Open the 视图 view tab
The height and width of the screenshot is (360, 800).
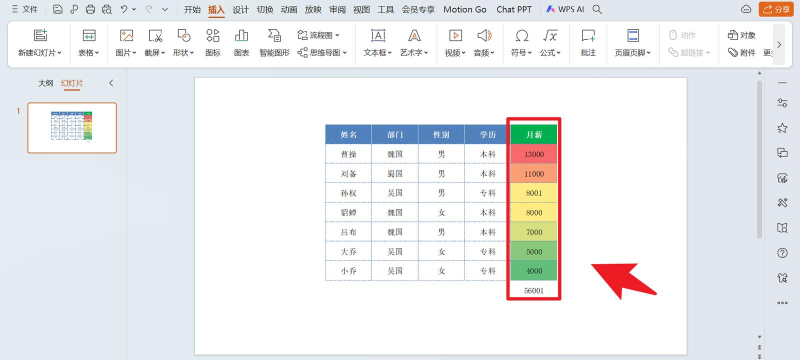point(362,9)
